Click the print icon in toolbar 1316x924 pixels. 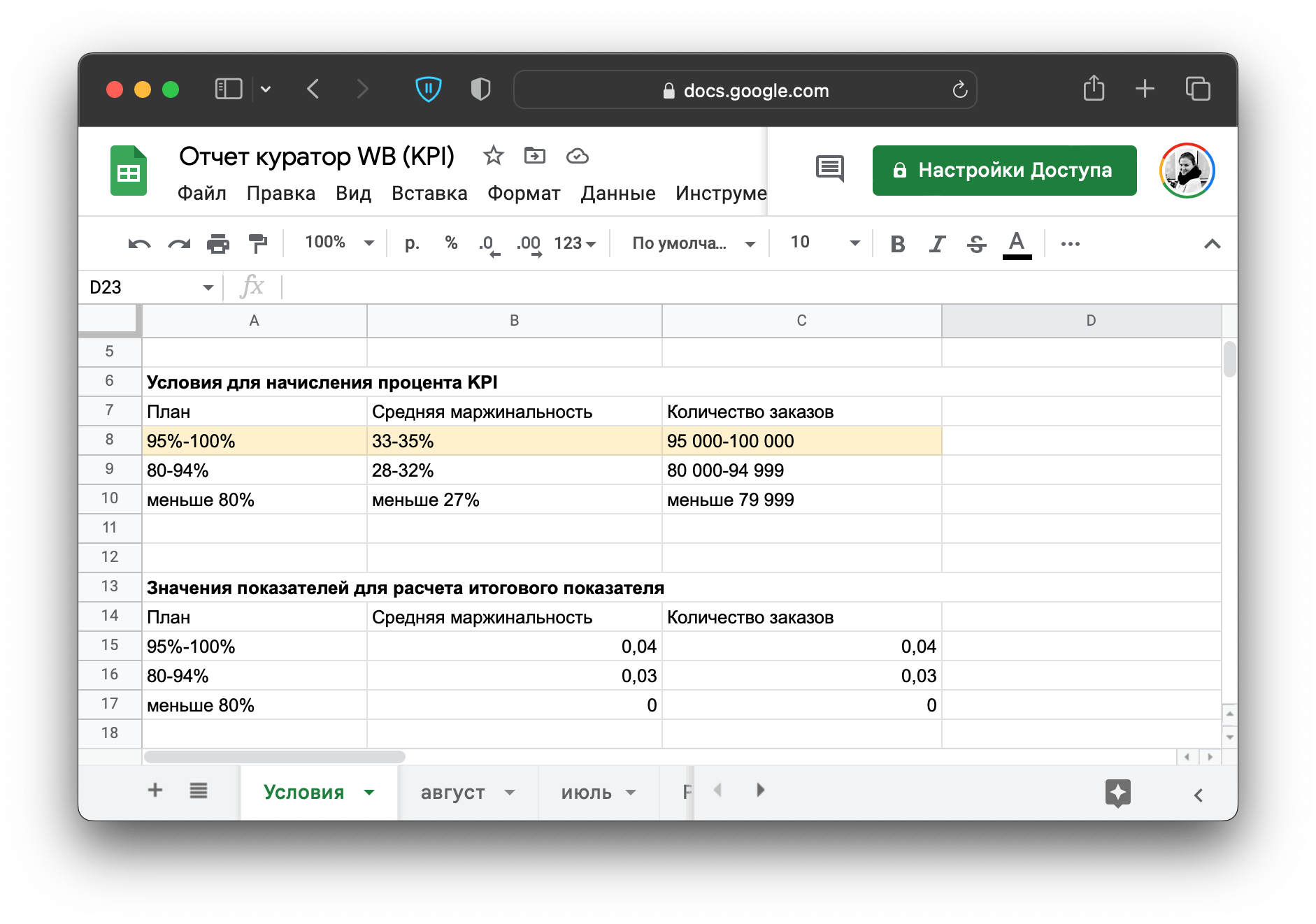pyautogui.click(x=218, y=244)
